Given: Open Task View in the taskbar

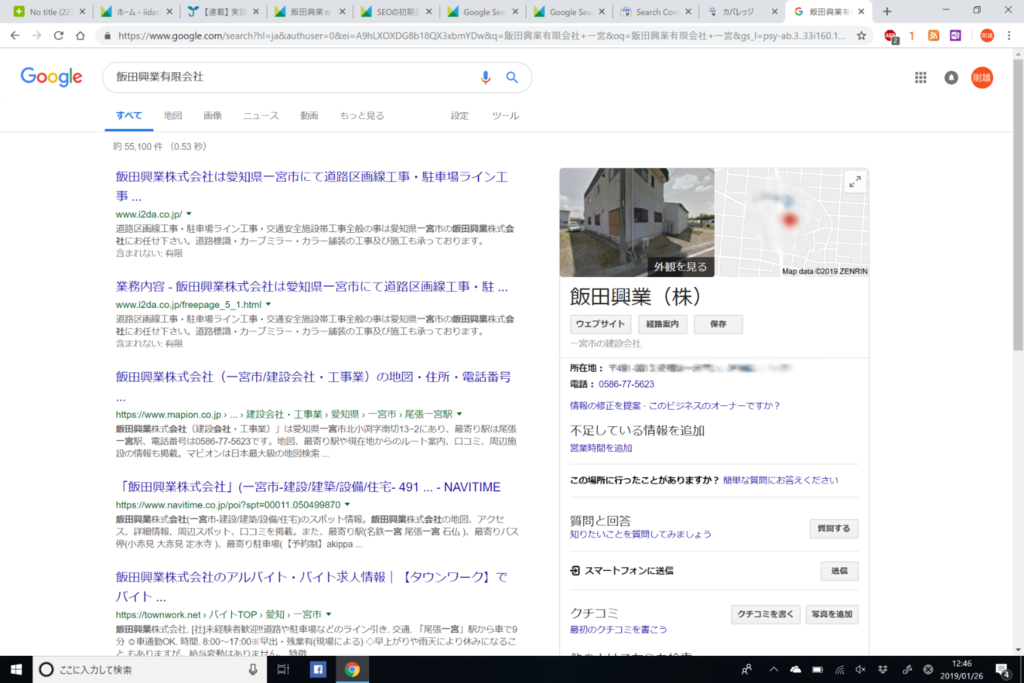Looking at the screenshot, I should tap(283, 669).
